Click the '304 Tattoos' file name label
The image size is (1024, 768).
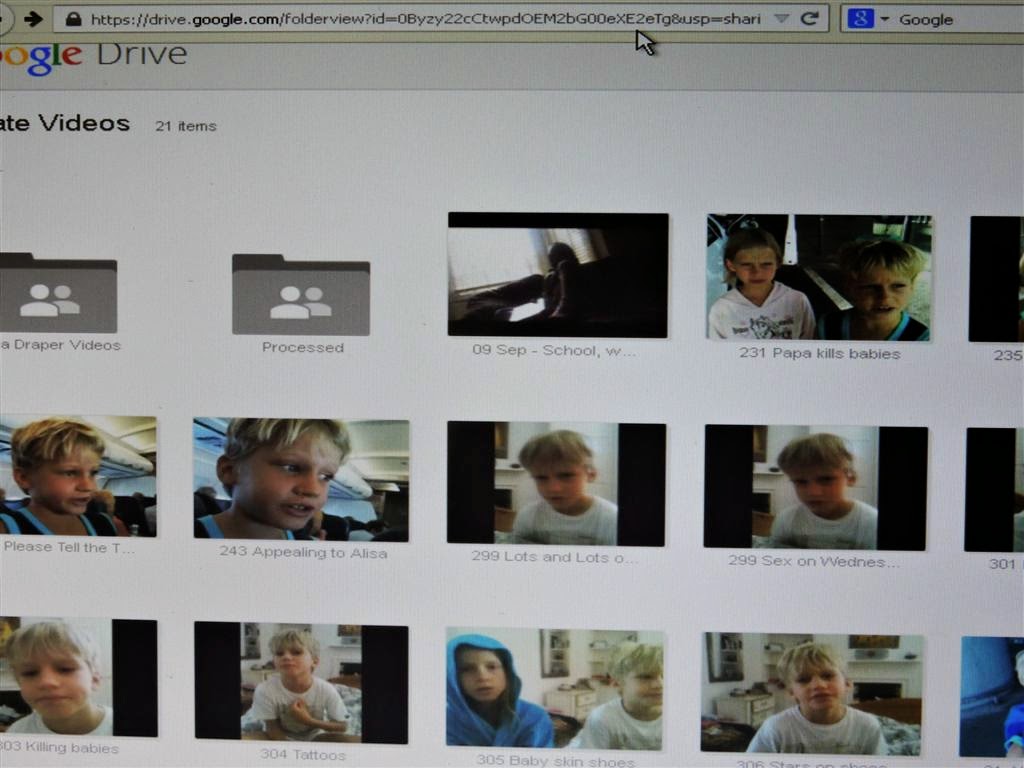click(x=302, y=754)
